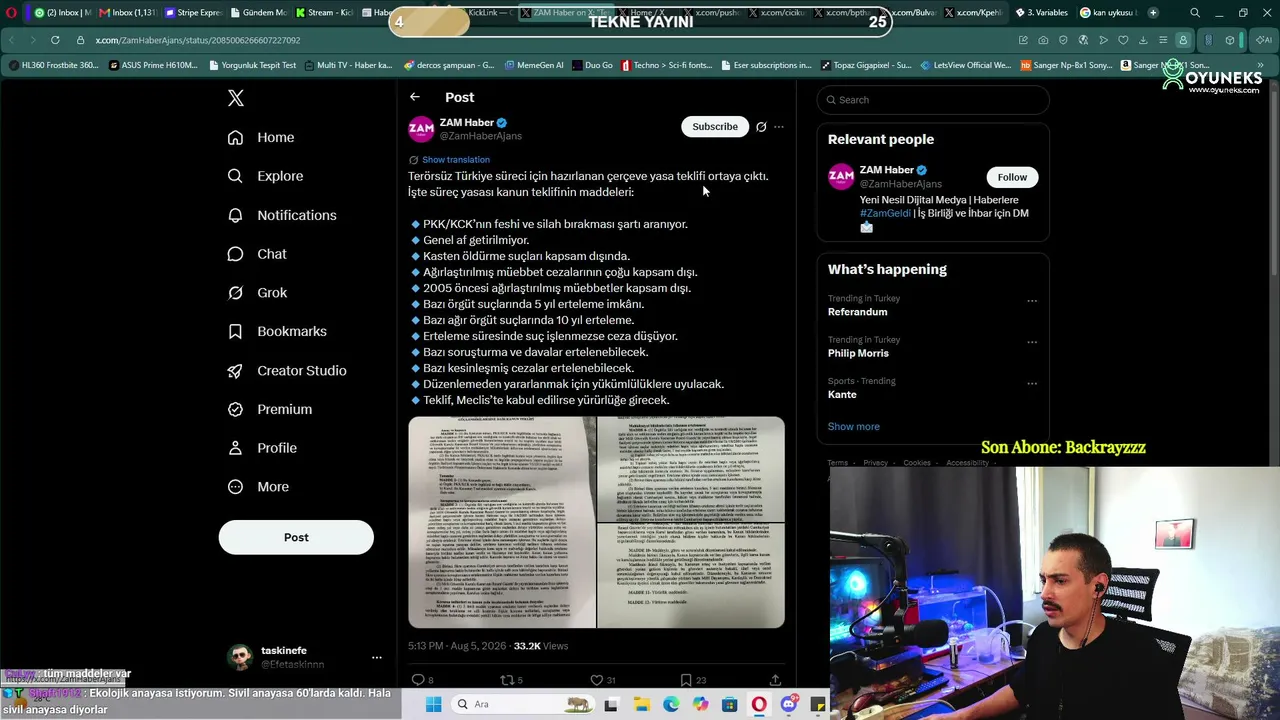Click Show more under What's happening

tap(854, 427)
